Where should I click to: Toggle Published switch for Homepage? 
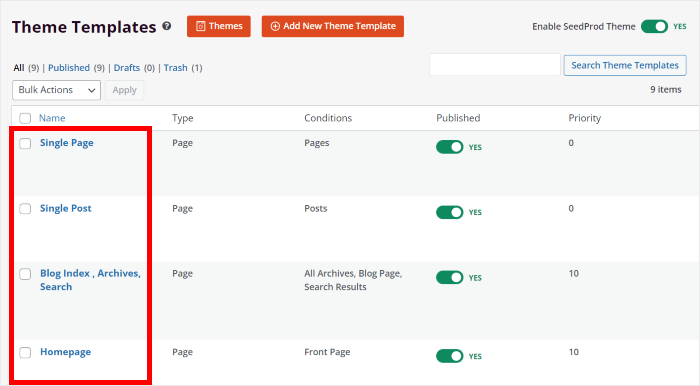click(x=450, y=356)
